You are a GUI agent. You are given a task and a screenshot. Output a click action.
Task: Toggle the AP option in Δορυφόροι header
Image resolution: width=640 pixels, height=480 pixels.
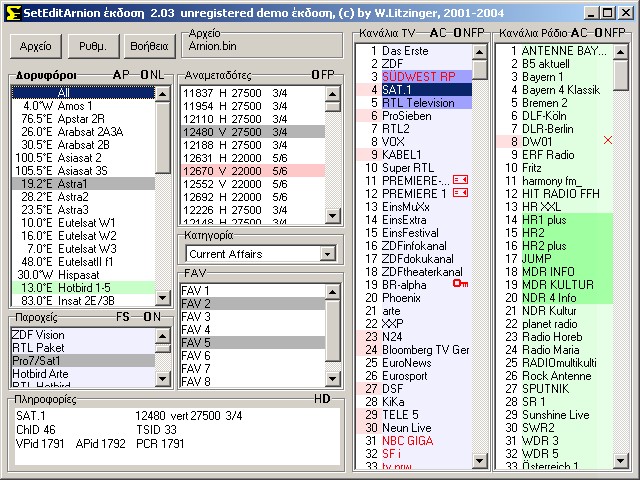click(121, 75)
